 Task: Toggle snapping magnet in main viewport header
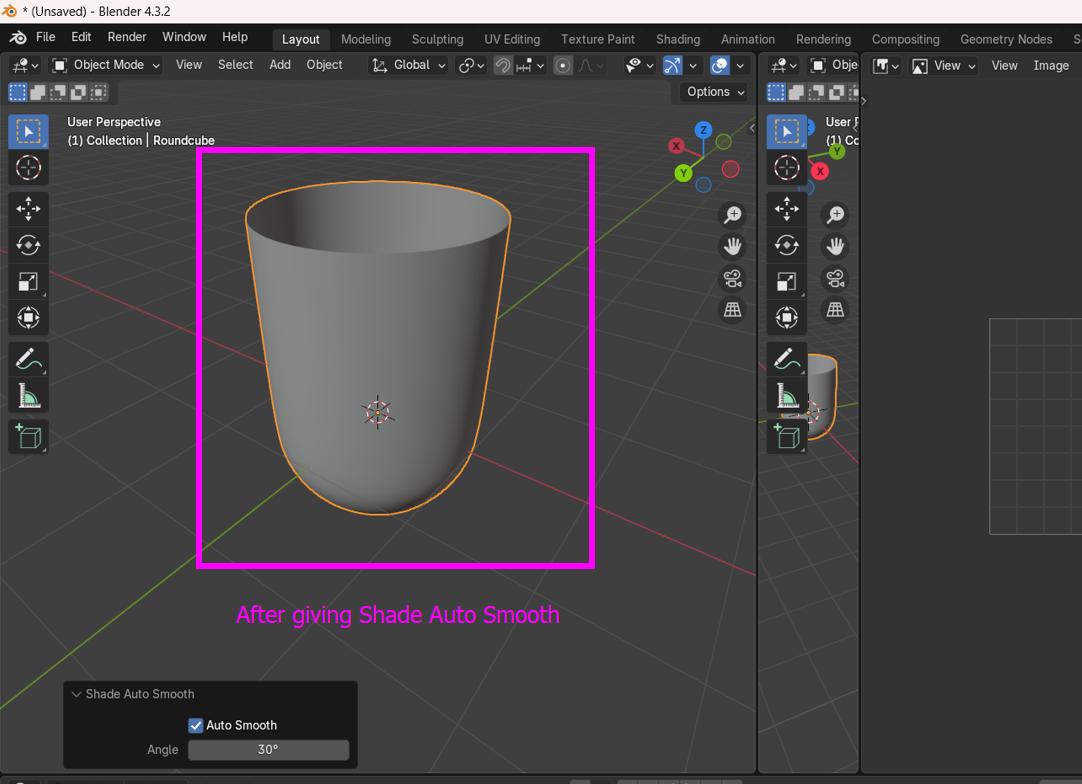coord(503,66)
